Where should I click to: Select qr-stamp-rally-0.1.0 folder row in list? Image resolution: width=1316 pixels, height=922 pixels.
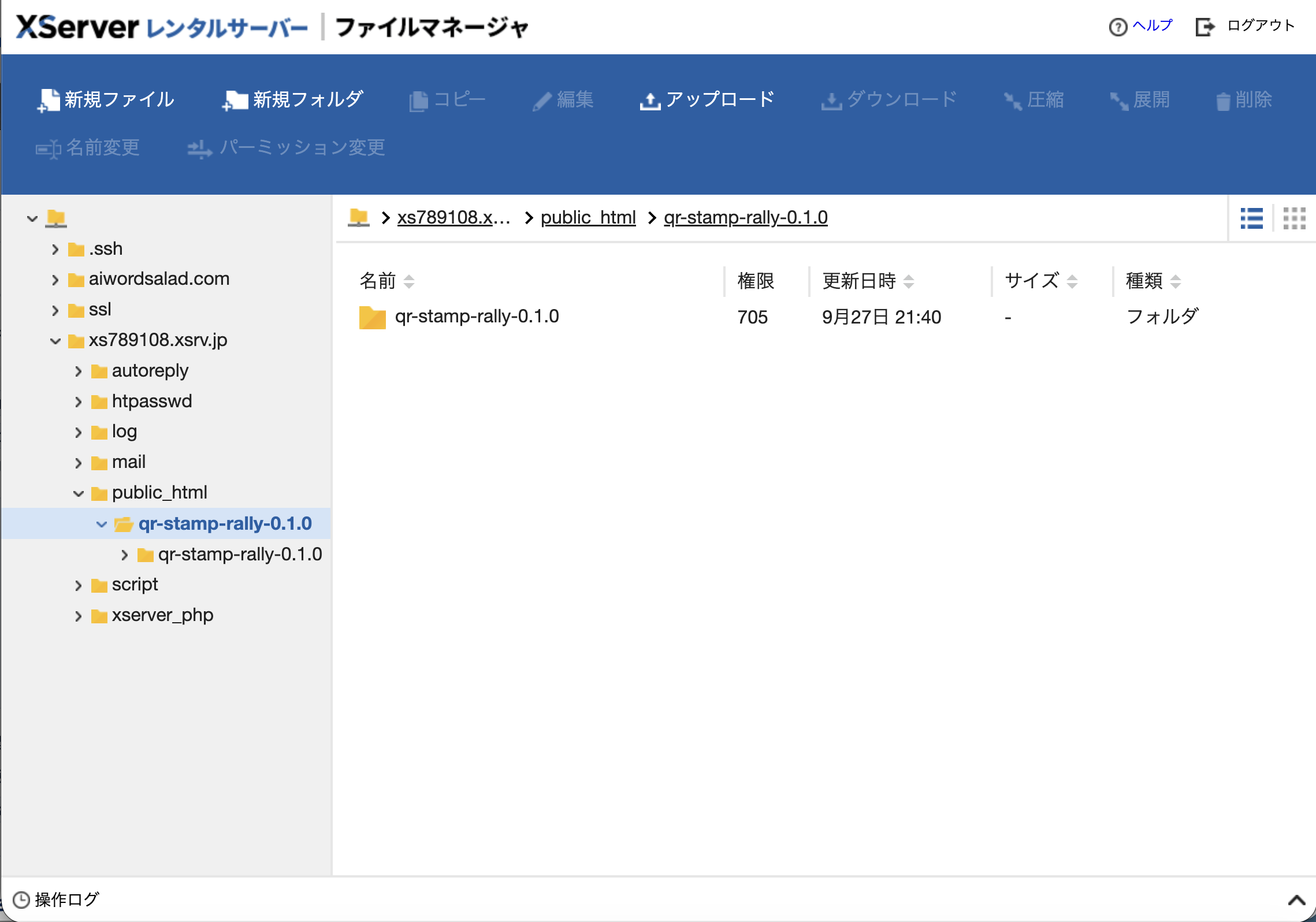tap(825, 317)
